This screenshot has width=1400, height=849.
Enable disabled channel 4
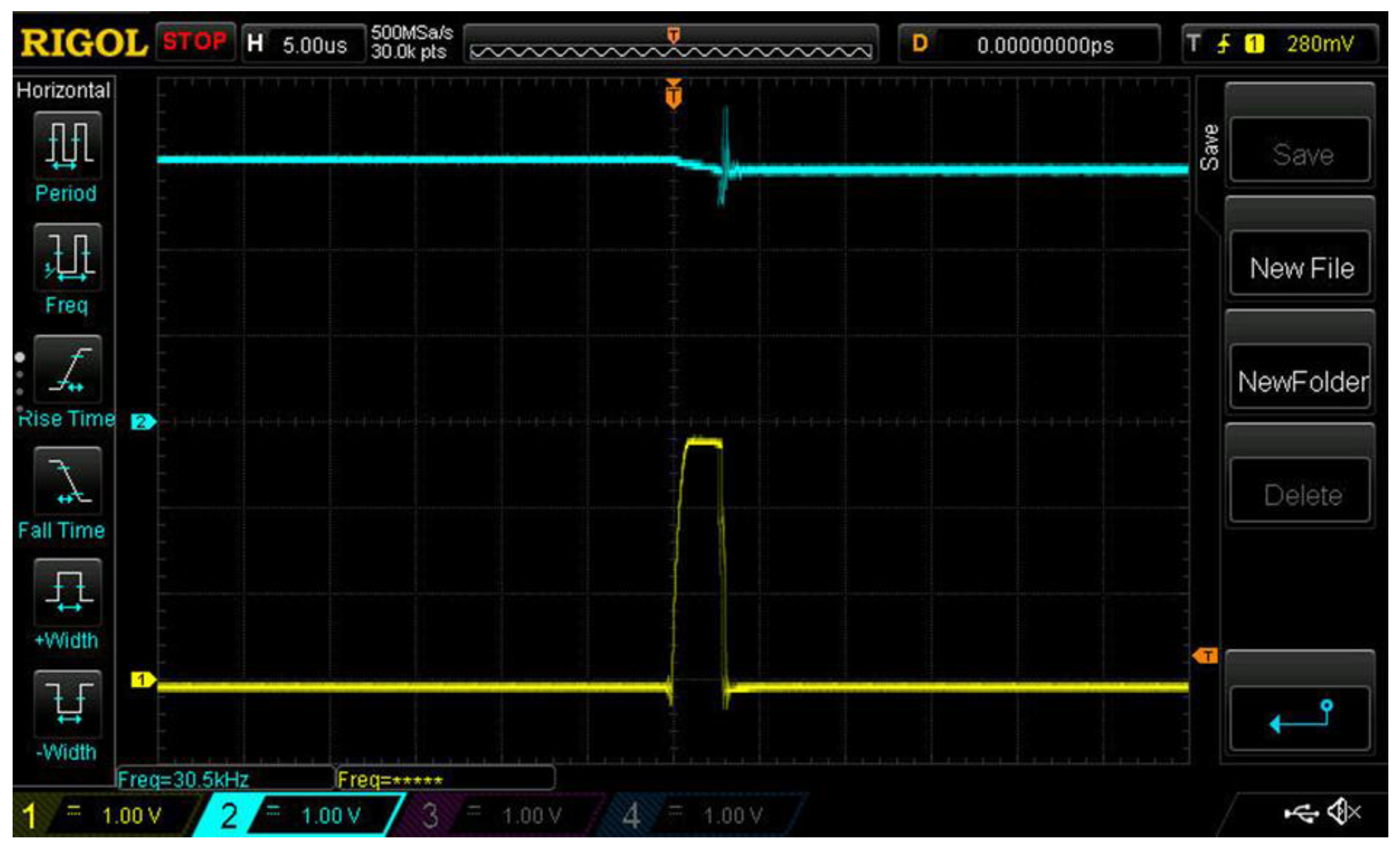click(702, 816)
